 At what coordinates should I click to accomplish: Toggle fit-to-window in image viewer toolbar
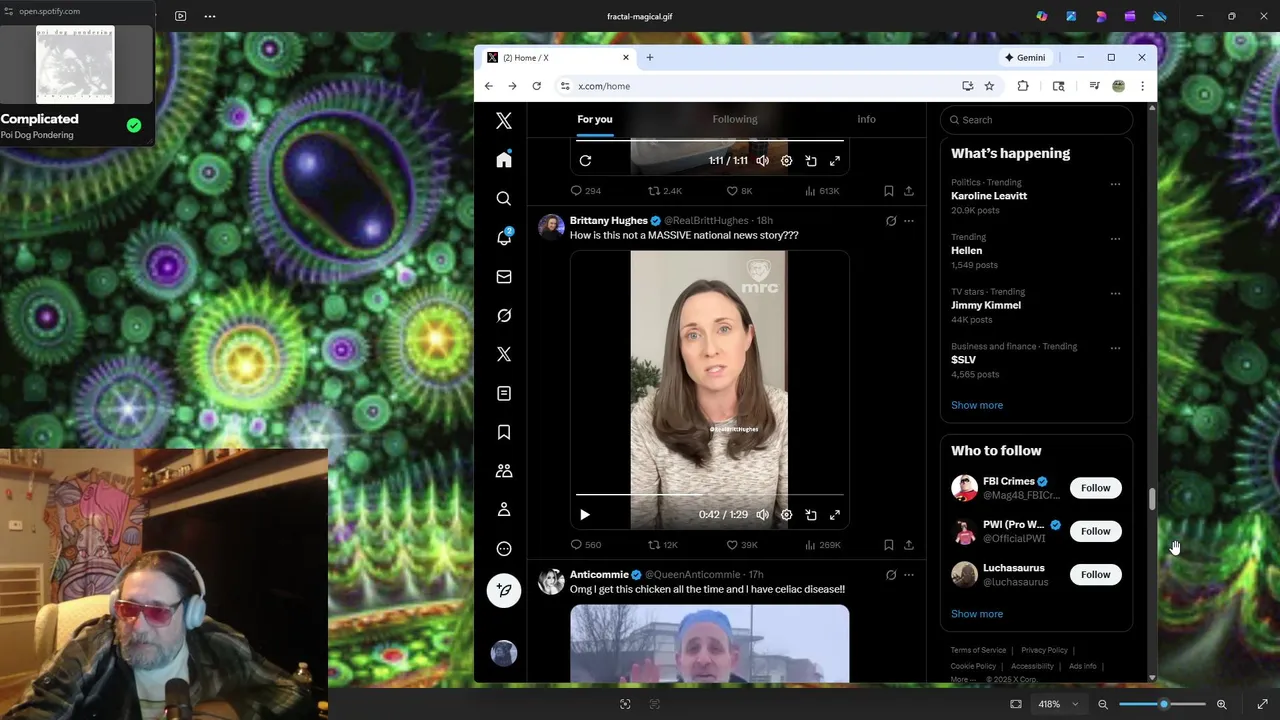[x=1016, y=704]
